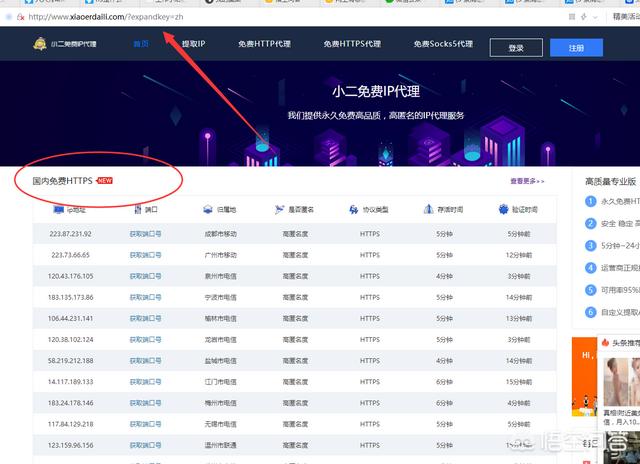Get port number for 106.44.231.141
Screen dimensions: 640x464
145,318
